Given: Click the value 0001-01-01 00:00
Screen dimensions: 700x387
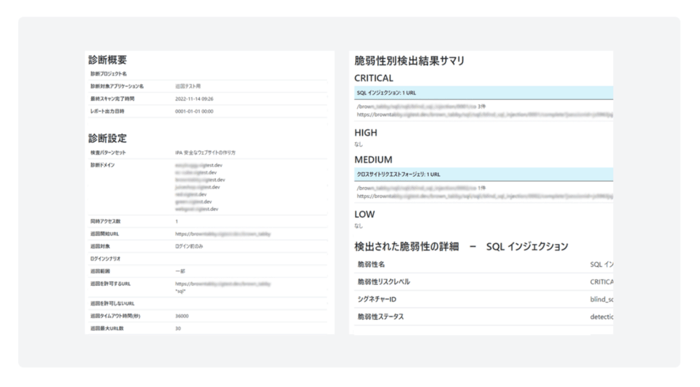Looking at the screenshot, I should coord(194,112).
